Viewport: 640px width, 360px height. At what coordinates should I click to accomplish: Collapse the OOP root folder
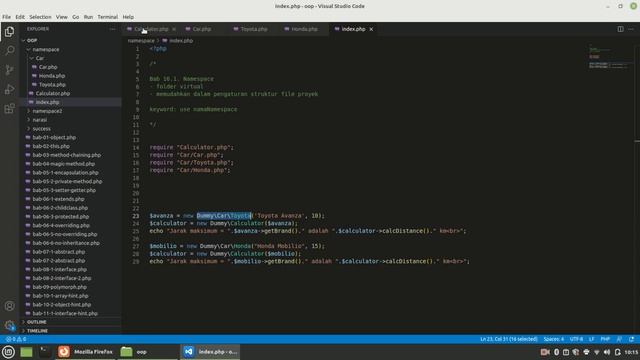click(70, 40)
